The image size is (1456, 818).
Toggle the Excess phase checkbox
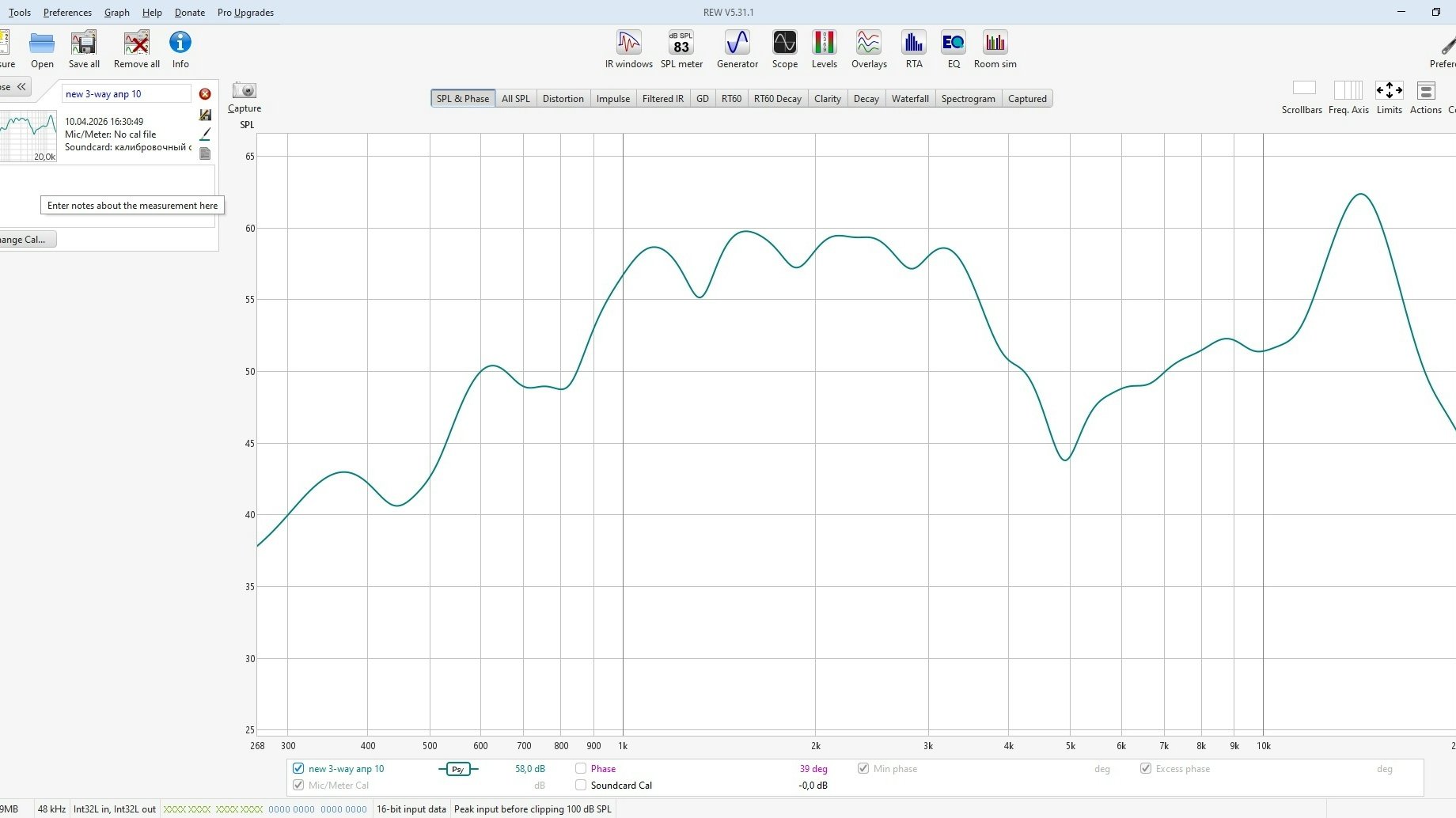tap(1146, 768)
